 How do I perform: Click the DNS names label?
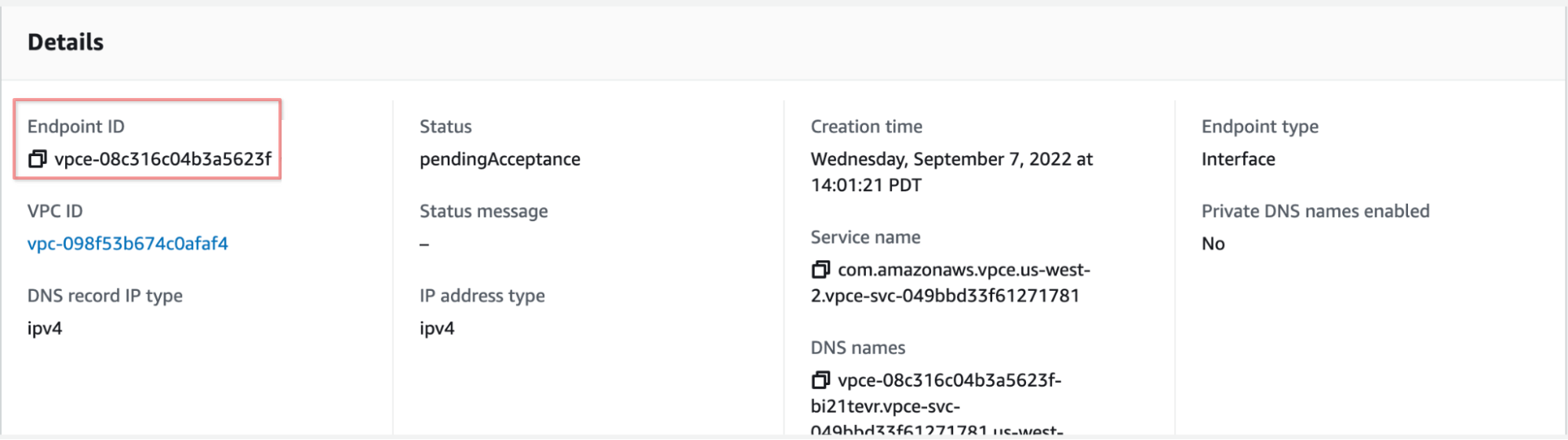click(x=857, y=347)
